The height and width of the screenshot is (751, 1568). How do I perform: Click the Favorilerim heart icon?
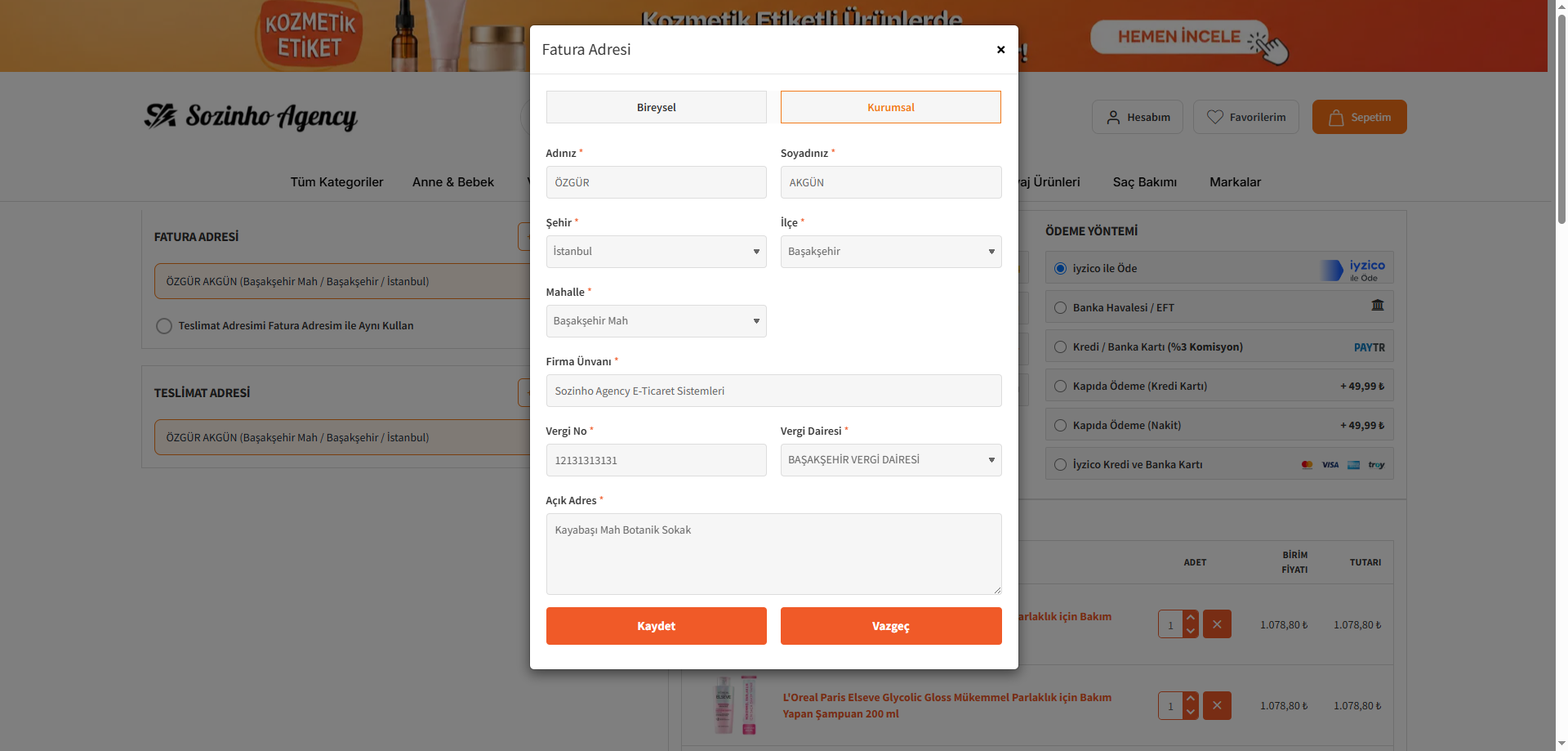coord(1215,118)
